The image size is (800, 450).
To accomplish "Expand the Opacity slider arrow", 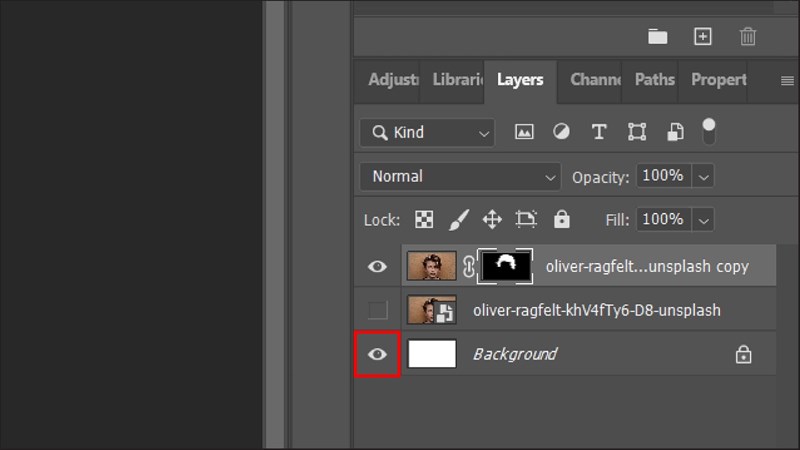I will [x=703, y=177].
